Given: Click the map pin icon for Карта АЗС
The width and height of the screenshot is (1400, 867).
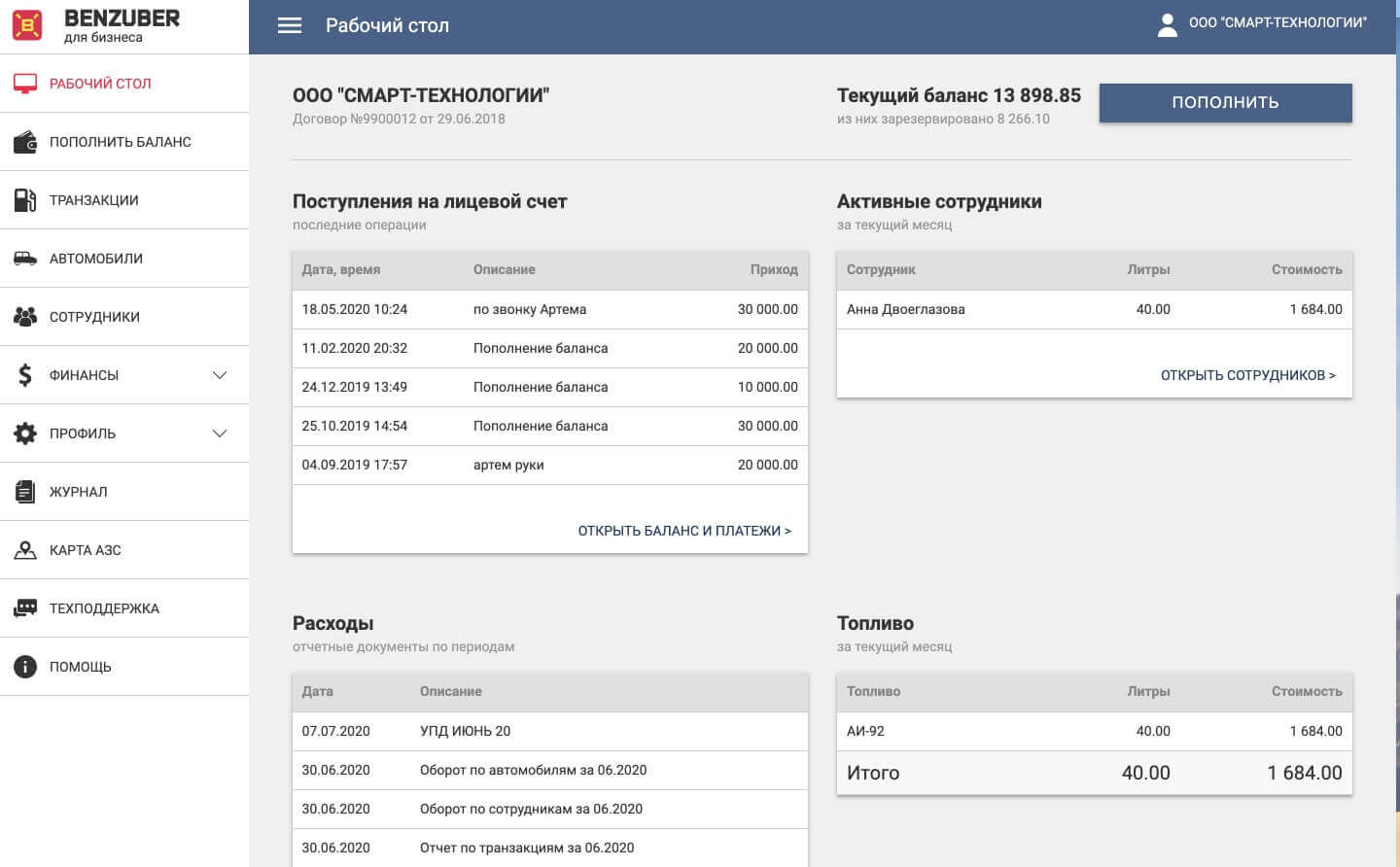Looking at the screenshot, I should click(25, 550).
